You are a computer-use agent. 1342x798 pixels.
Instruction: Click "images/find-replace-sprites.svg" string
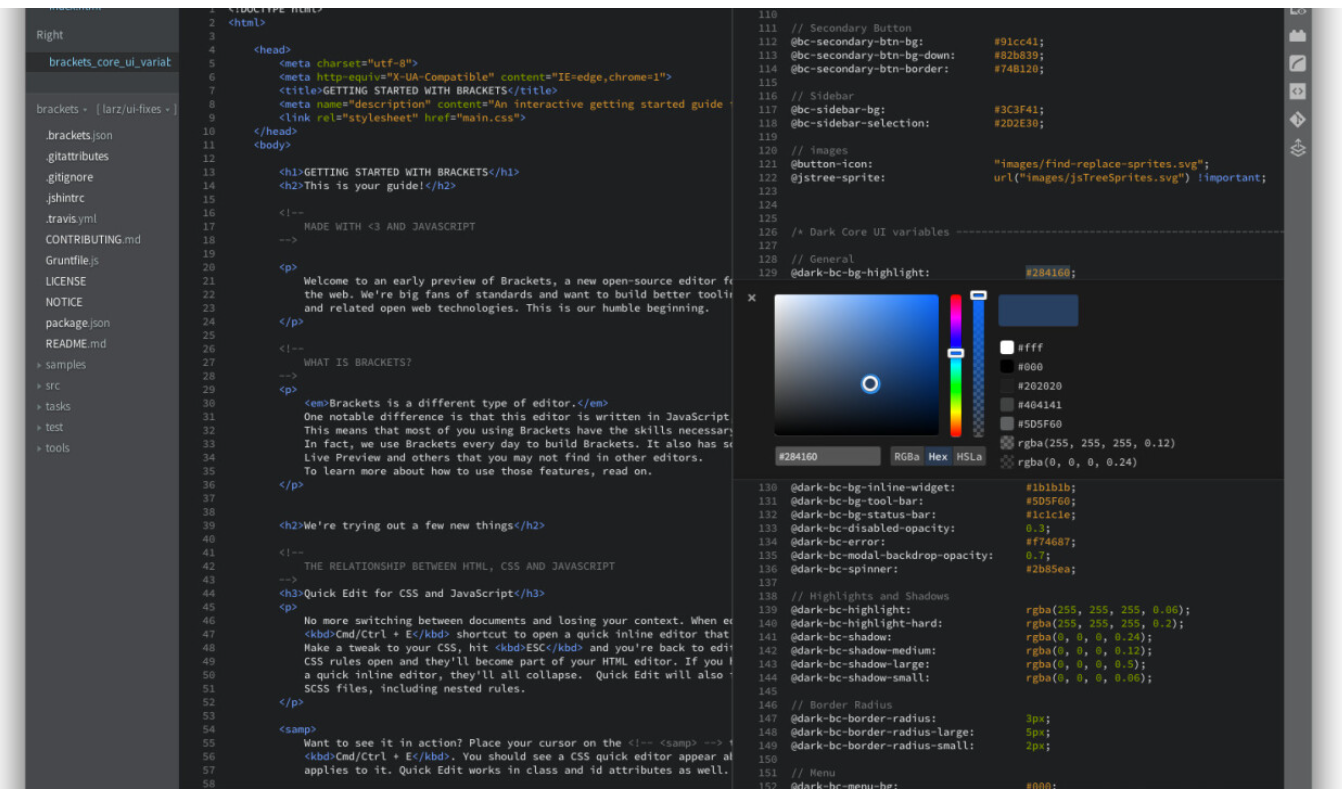click(x=1100, y=164)
